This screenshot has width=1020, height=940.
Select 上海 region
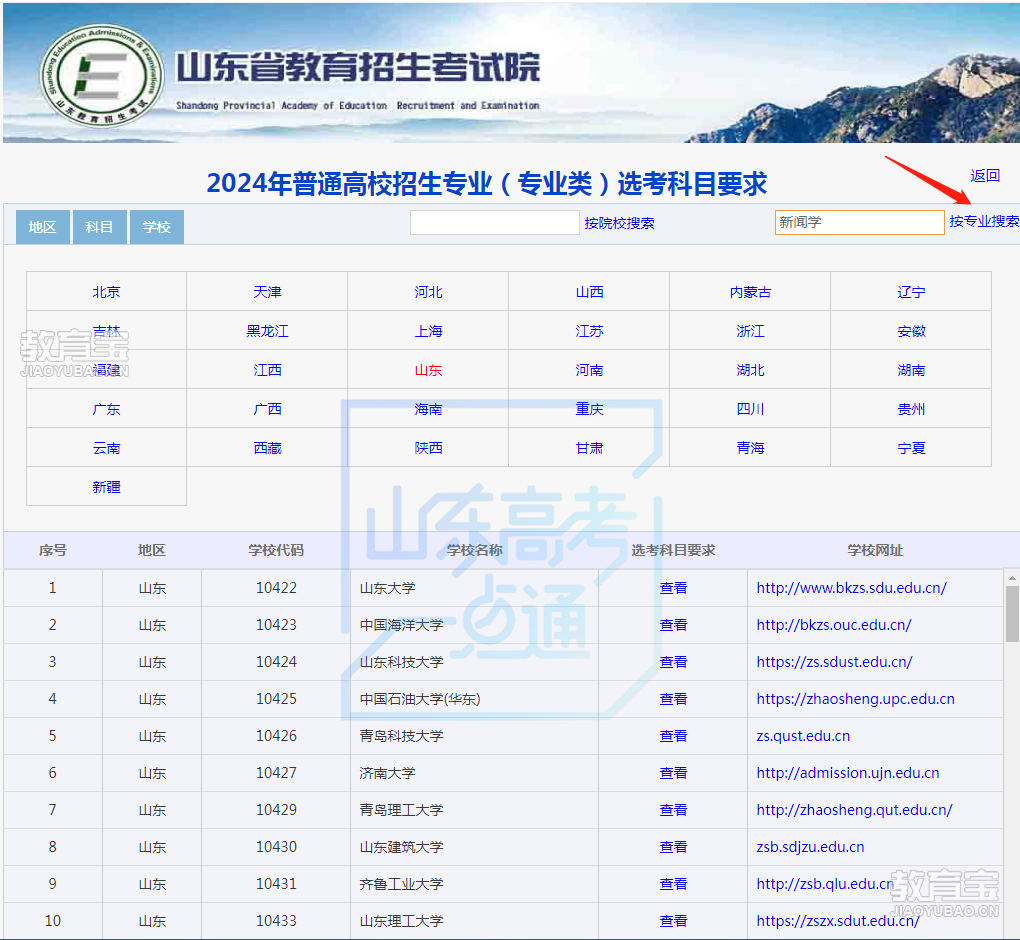coord(428,331)
